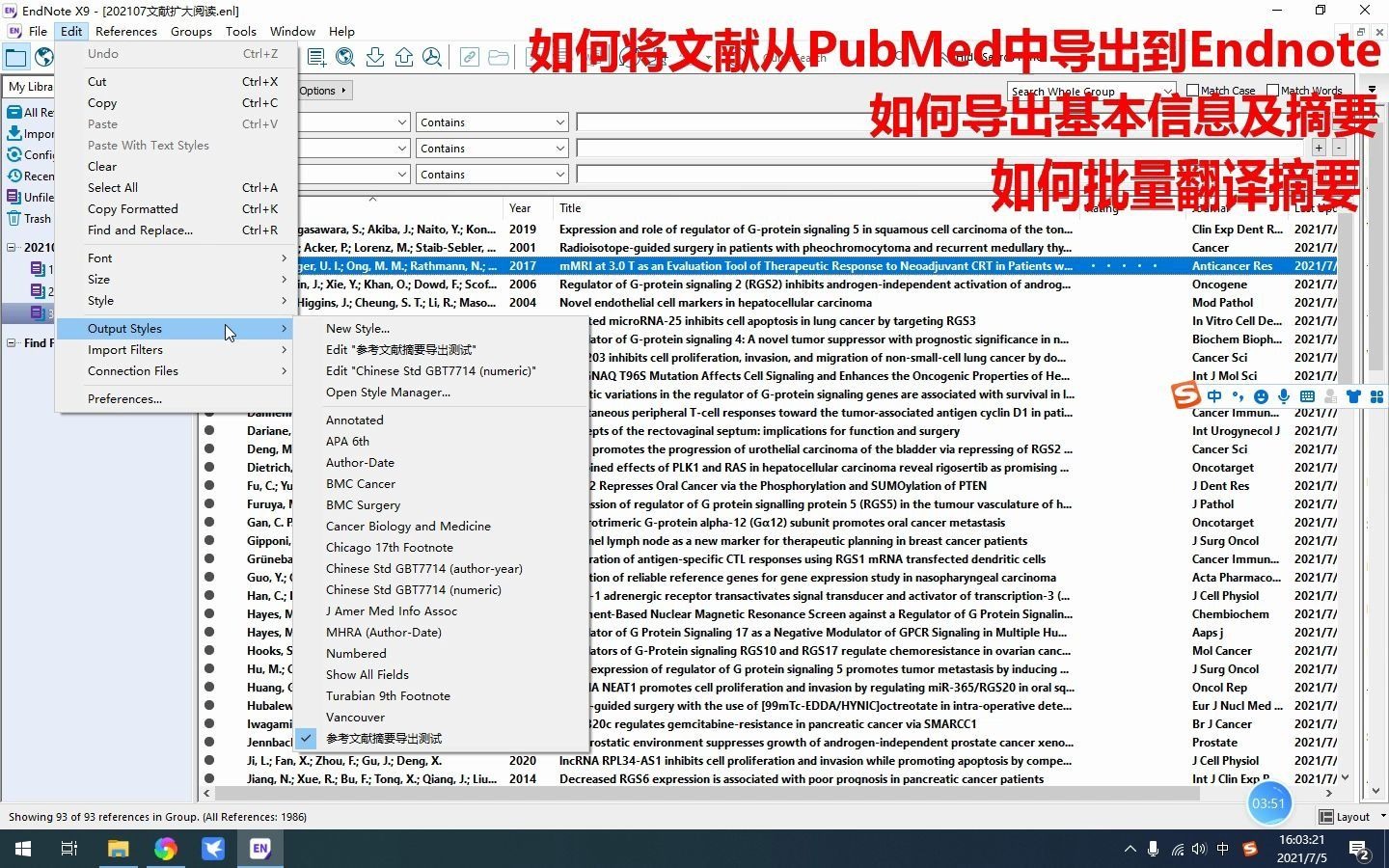The height and width of the screenshot is (868, 1389).
Task: Choose New Style... in Output Styles
Action: tap(442, 328)
